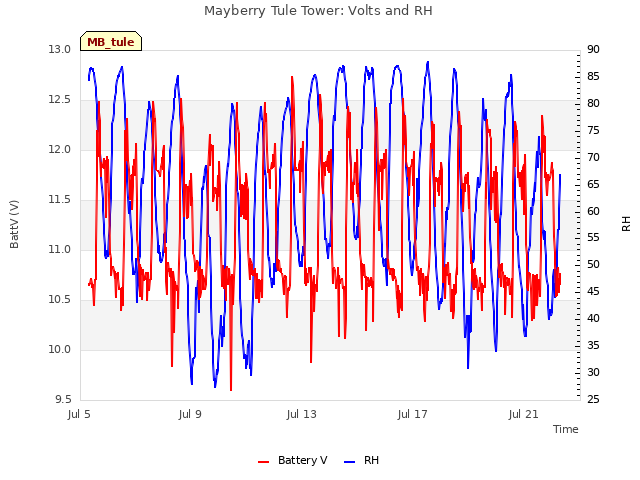Image resolution: width=640 pixels, height=480 pixels.
Task: Click the 25 RH tick label
Action: point(593,399)
